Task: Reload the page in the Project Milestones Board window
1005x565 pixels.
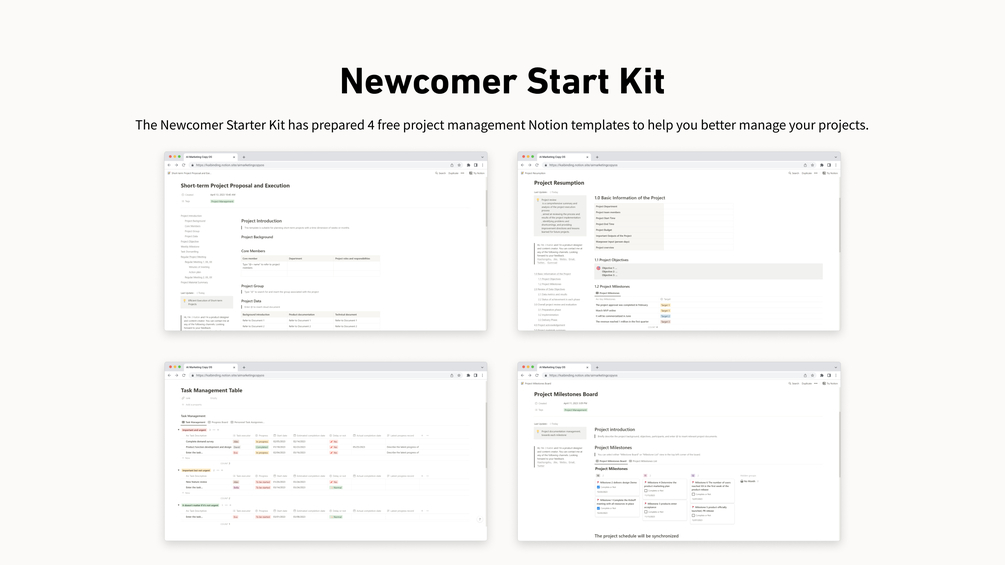Action: coord(536,375)
